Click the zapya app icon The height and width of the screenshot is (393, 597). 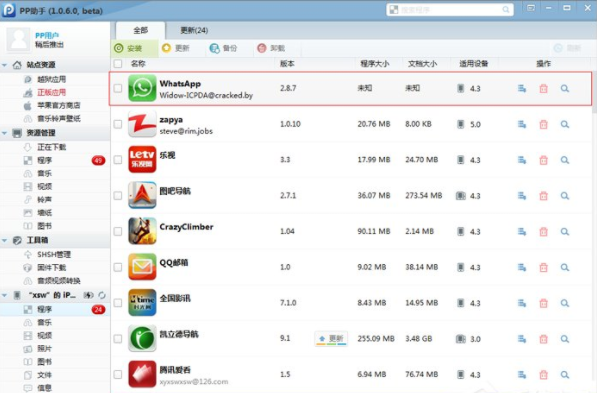[142, 124]
